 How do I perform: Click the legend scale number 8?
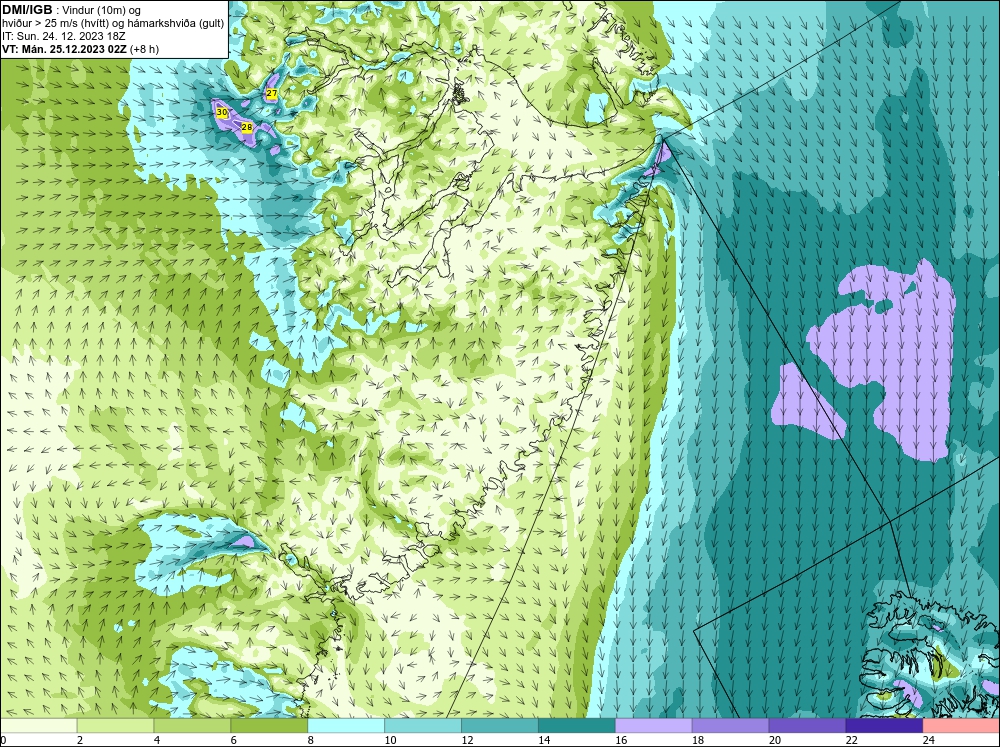click(x=311, y=740)
